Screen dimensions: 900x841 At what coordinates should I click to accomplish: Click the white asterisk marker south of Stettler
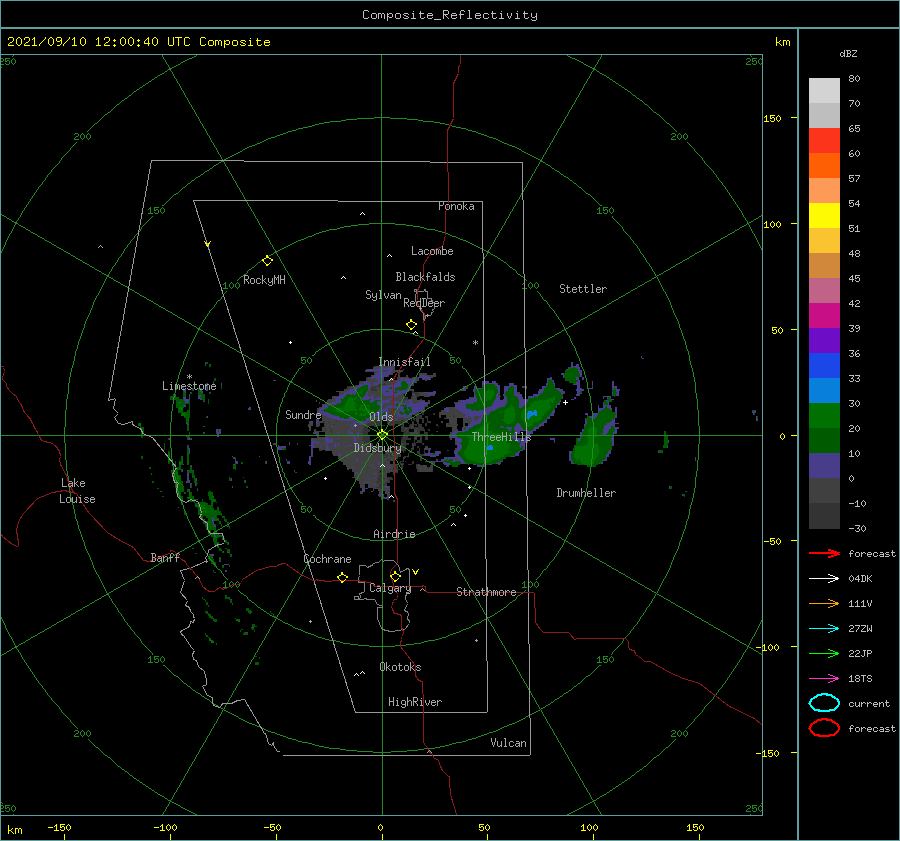(x=475, y=343)
